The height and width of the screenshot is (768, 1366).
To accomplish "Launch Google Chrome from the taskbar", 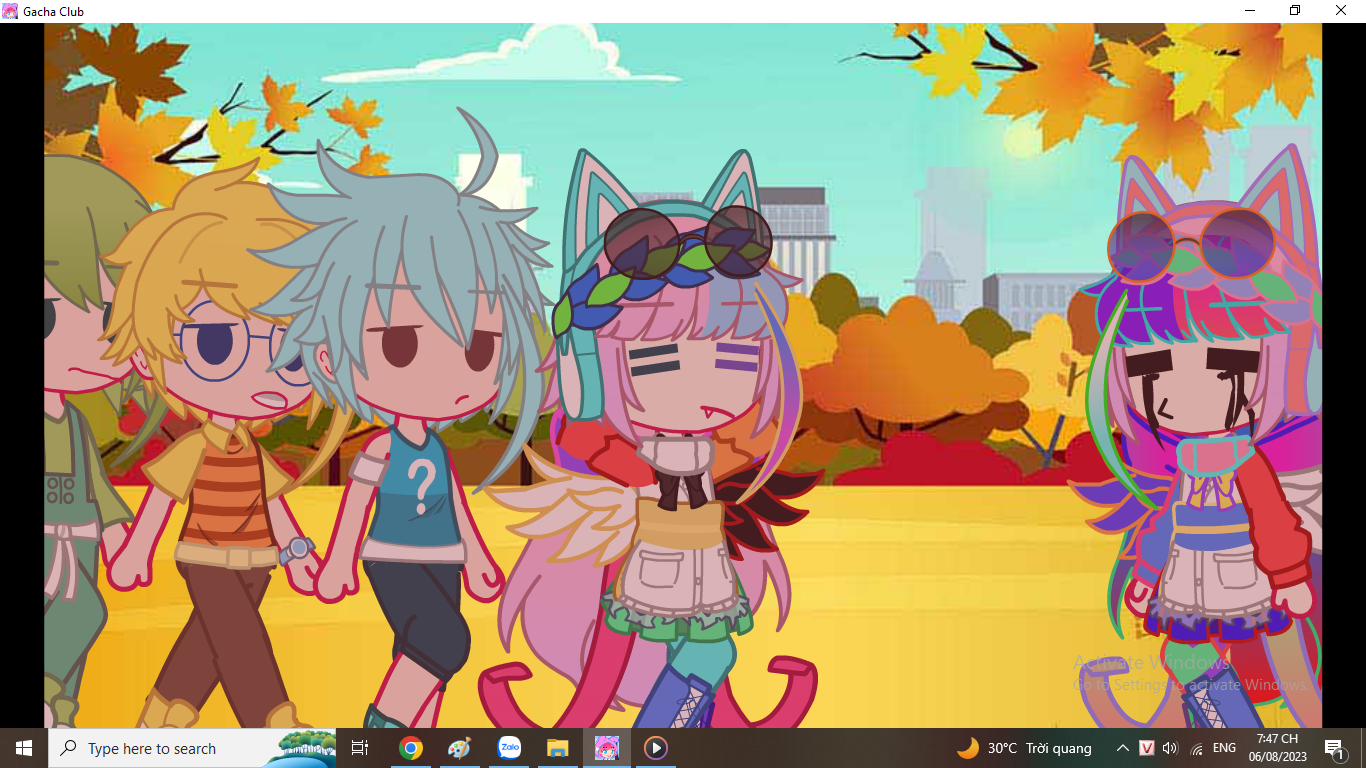I will tap(410, 748).
